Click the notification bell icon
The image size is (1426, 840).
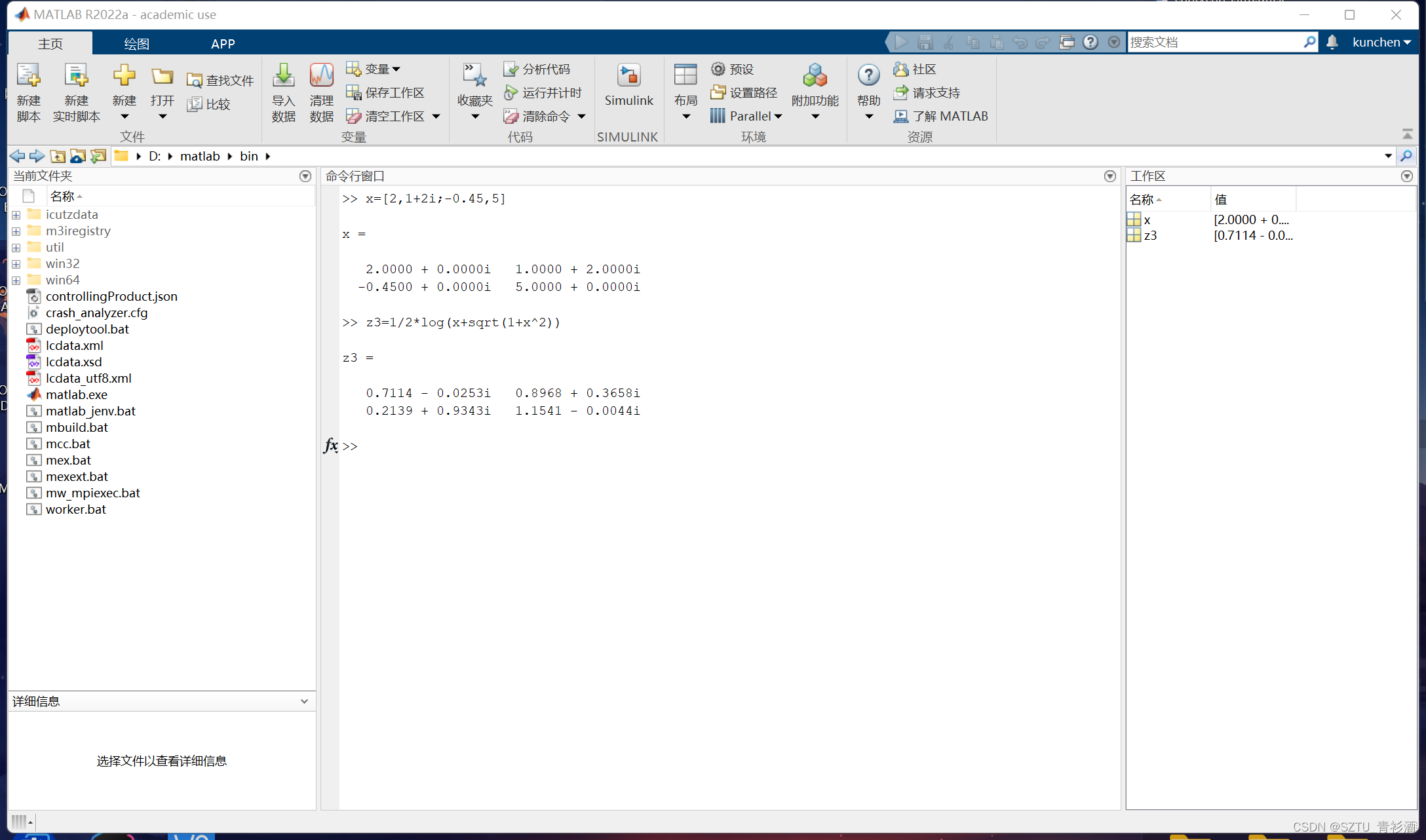pos(1332,42)
